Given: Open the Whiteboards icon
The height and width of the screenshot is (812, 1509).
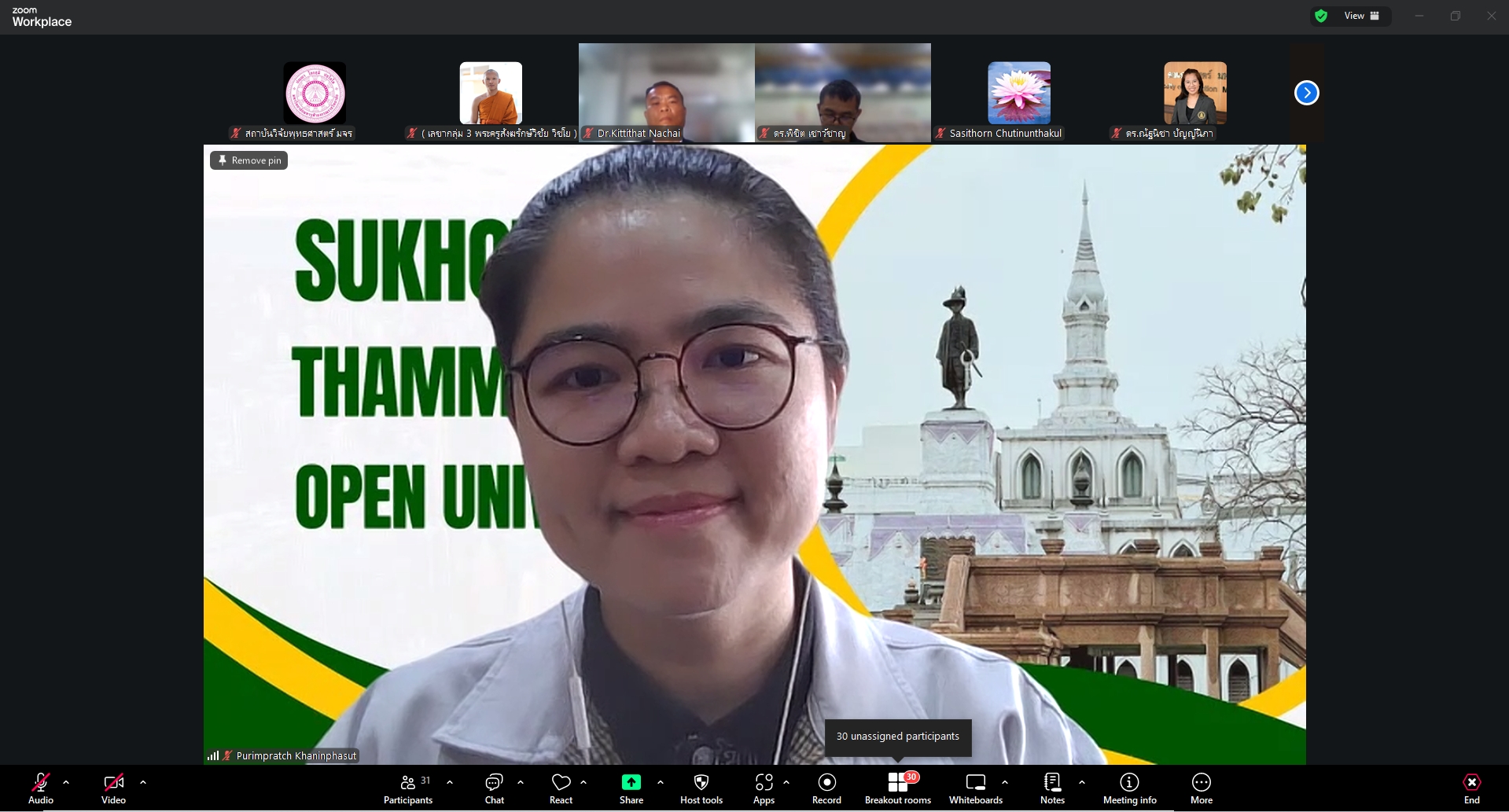Looking at the screenshot, I should pos(975,783).
